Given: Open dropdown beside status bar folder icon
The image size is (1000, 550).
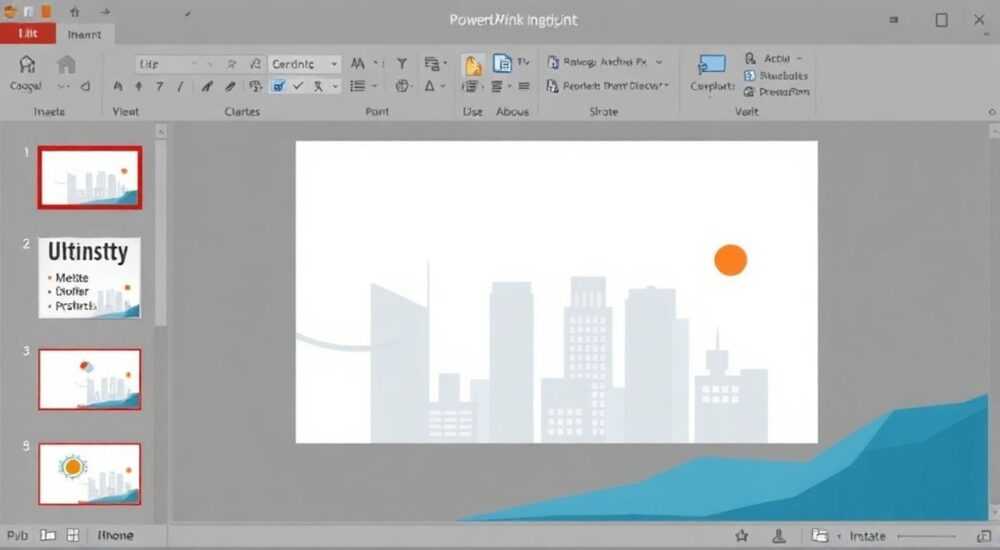Looking at the screenshot, I should point(839,537).
